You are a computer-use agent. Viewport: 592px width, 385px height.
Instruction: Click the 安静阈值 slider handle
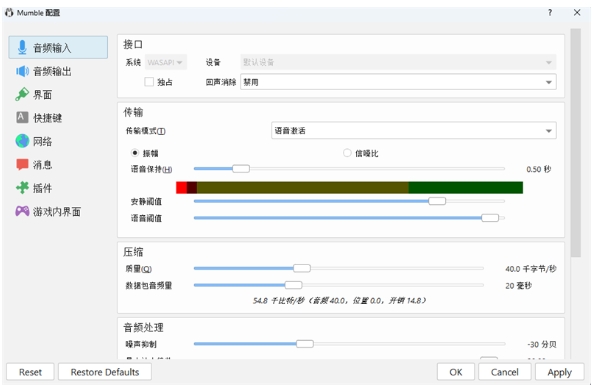click(437, 201)
